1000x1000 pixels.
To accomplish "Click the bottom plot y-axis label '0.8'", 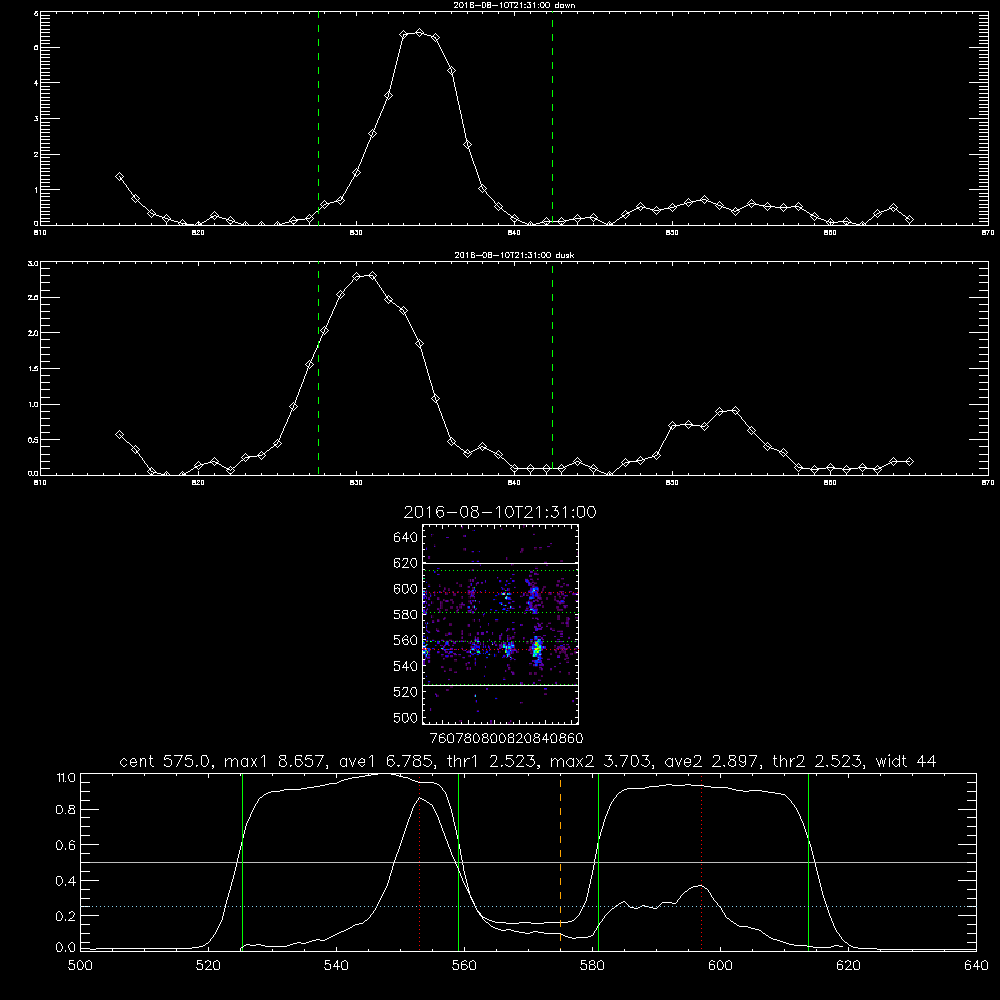I will pos(66,810).
